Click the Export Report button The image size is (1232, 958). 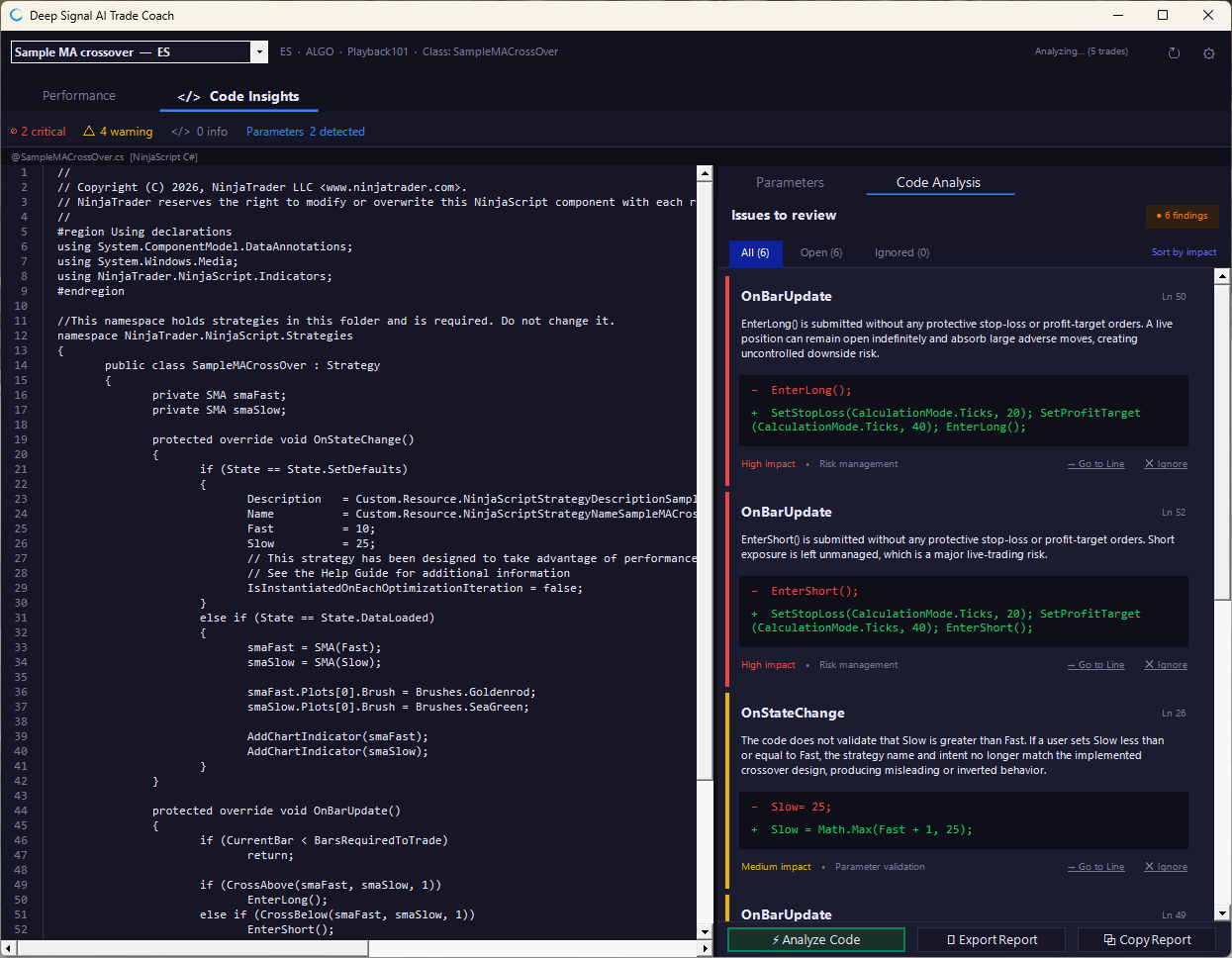tap(992, 940)
